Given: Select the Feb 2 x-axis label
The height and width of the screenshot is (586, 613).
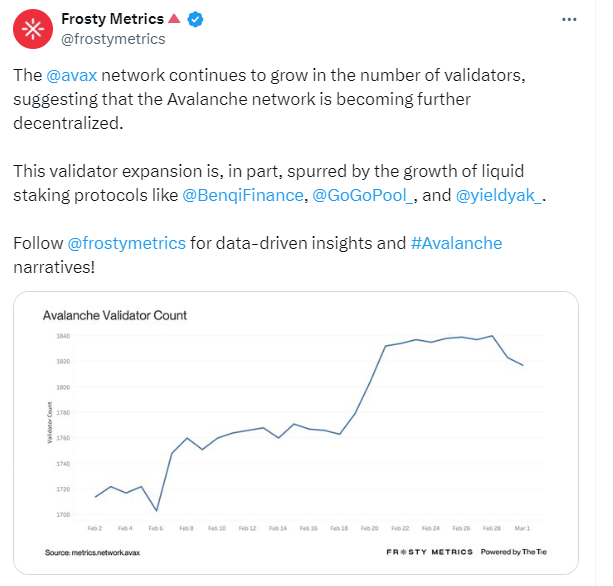Looking at the screenshot, I should pos(97,527).
